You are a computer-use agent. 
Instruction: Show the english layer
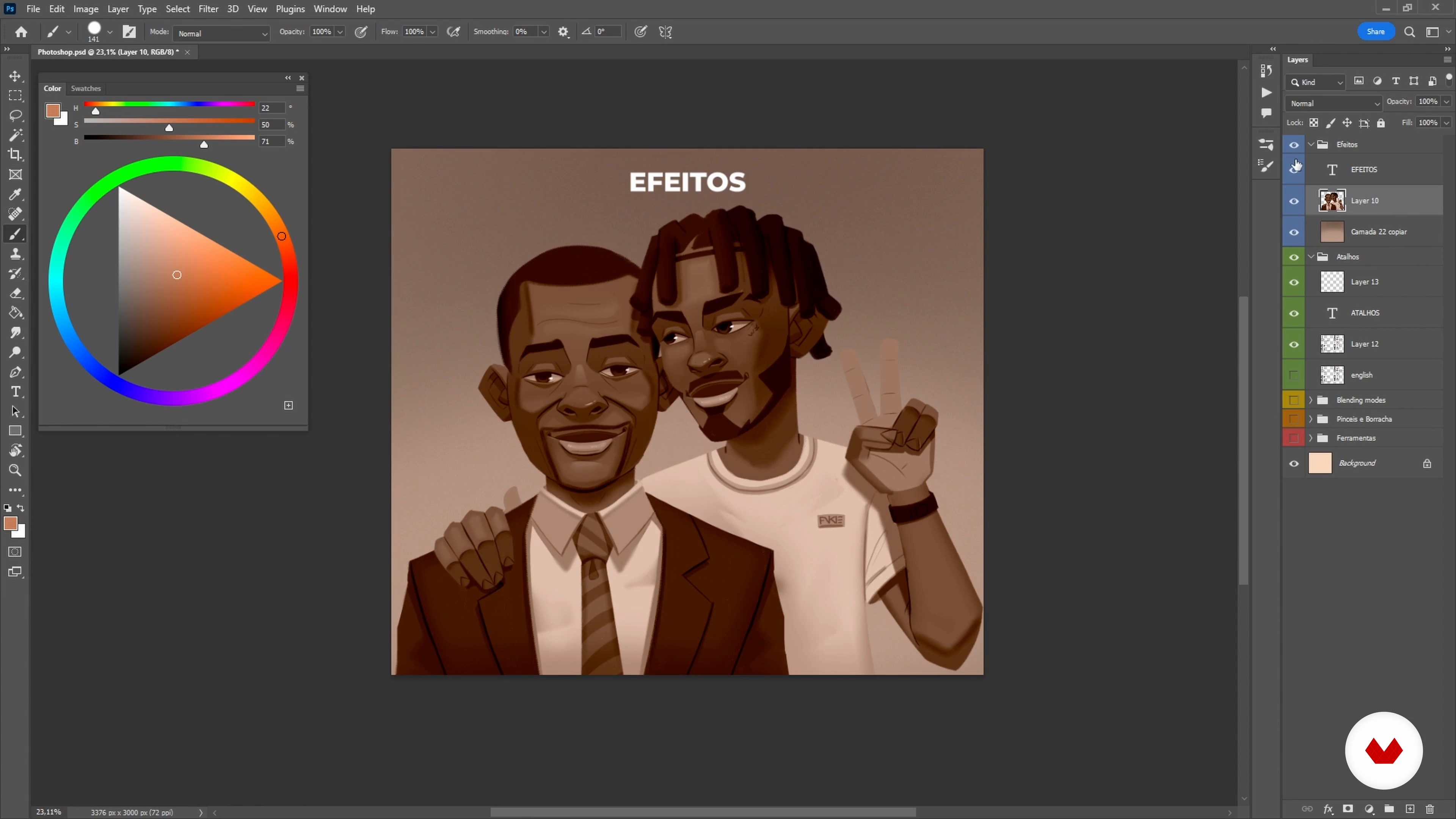(x=1294, y=375)
